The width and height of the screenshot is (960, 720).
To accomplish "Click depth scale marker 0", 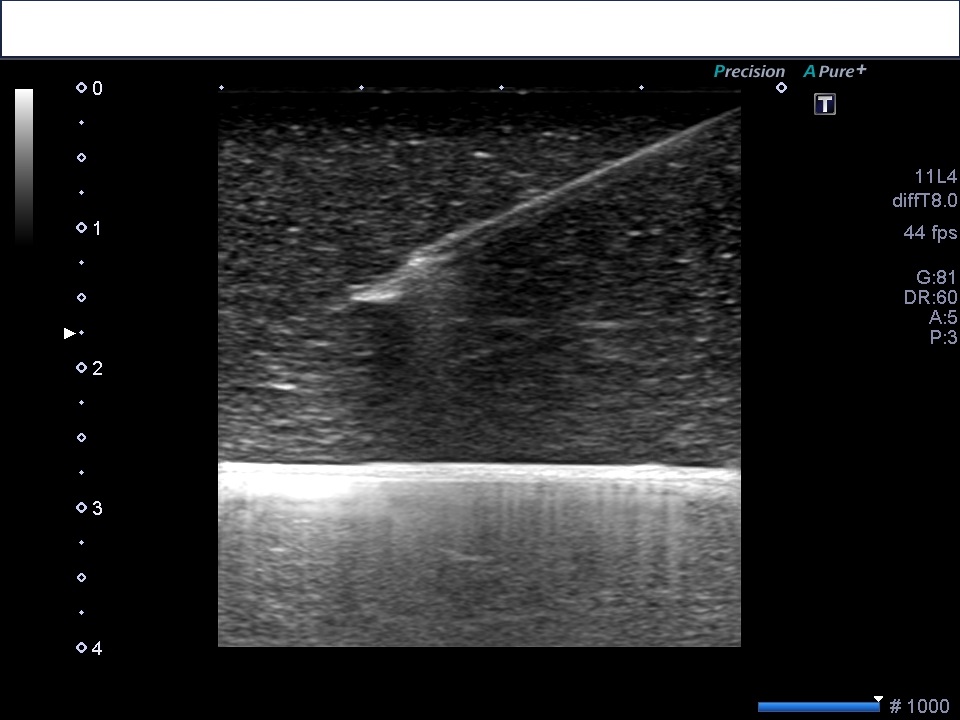I will (x=89, y=88).
